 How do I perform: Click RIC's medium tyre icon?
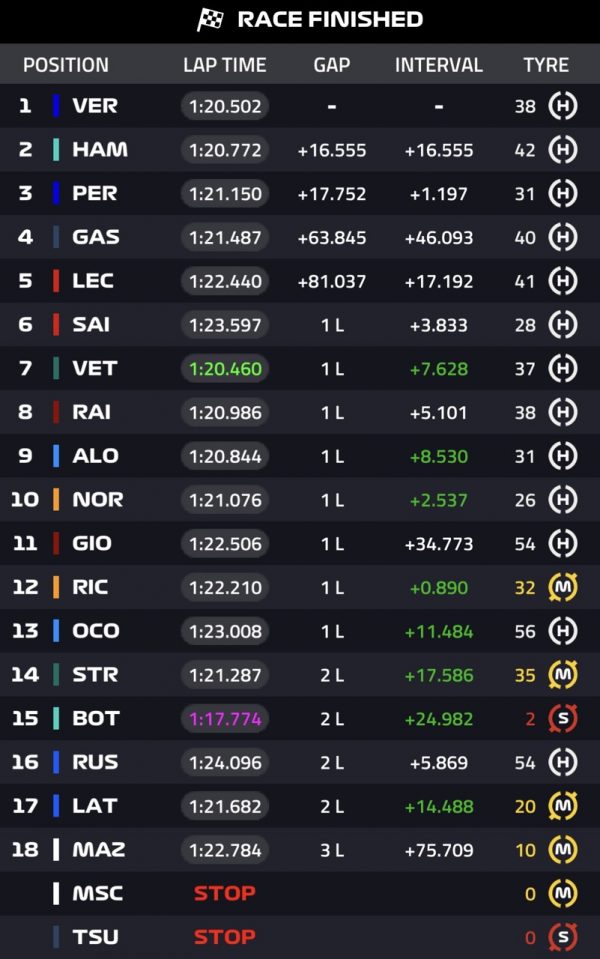pos(563,588)
